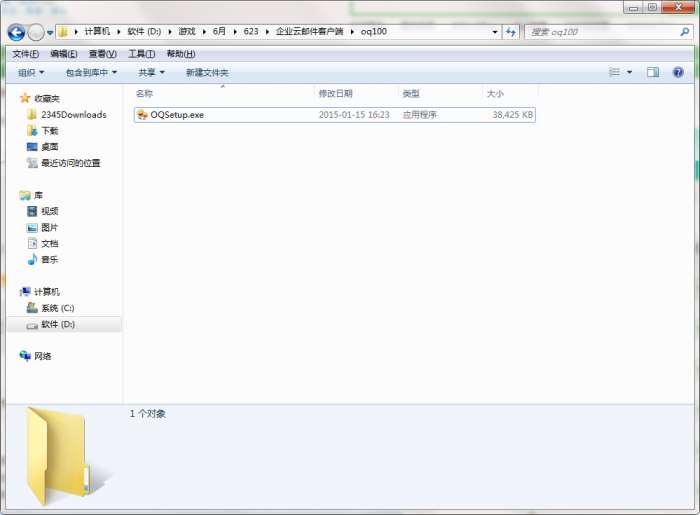The width and height of the screenshot is (700, 515).
Task: Click 游戏 in the address breadcrumb
Action: pos(187,32)
